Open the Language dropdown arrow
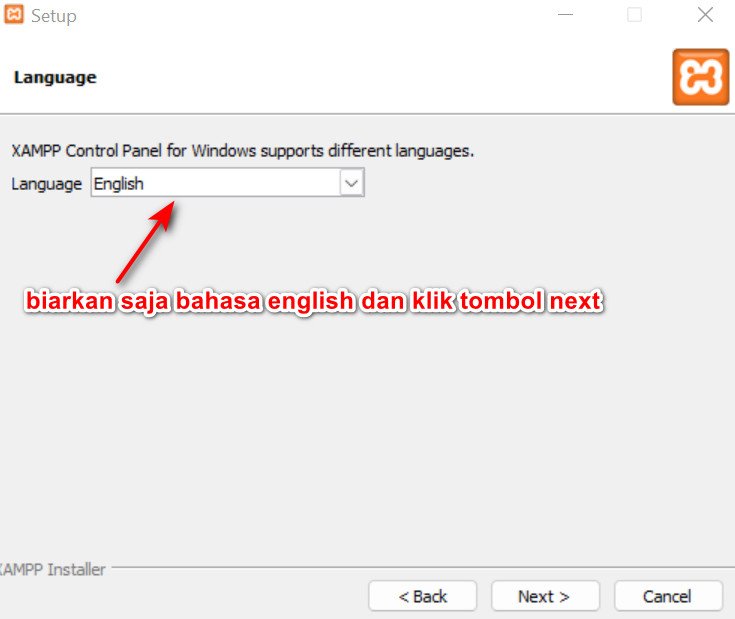The image size is (735, 619). [352, 183]
